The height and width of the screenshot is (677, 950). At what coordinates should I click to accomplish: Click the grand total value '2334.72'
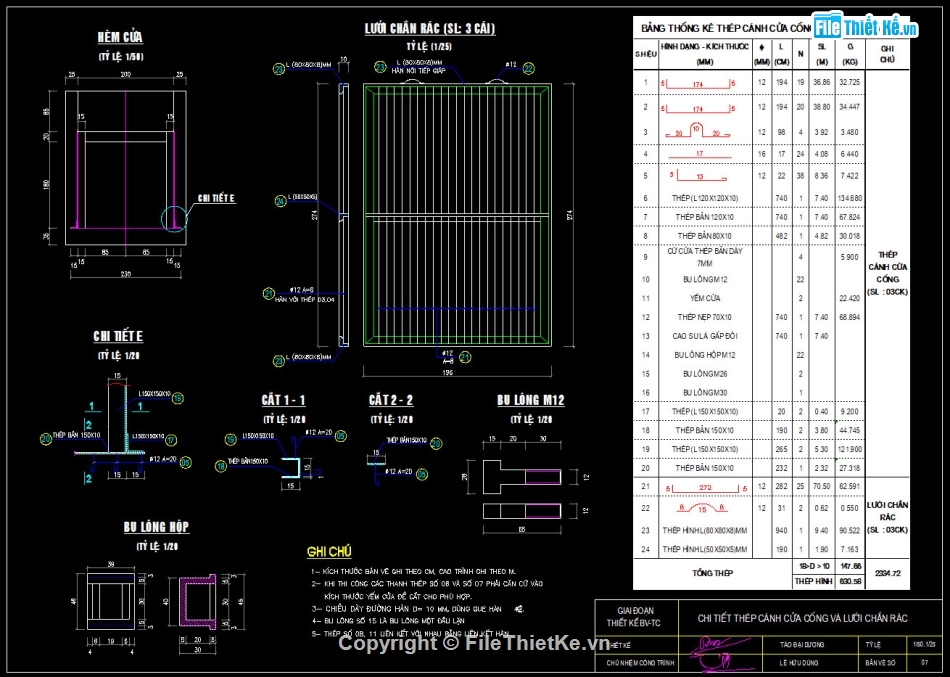[888, 573]
